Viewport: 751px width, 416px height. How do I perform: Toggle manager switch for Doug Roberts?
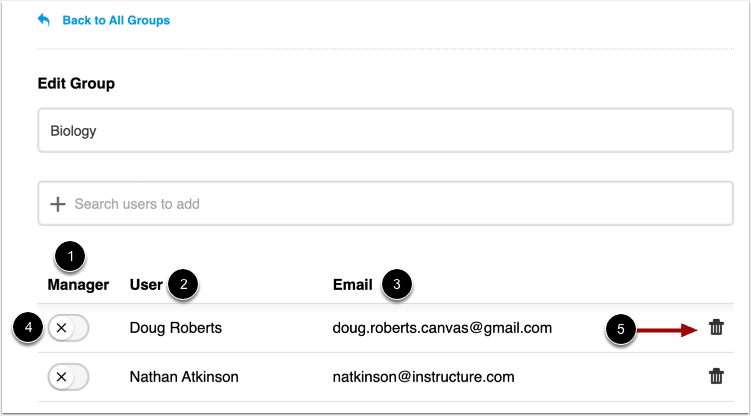(x=68, y=328)
